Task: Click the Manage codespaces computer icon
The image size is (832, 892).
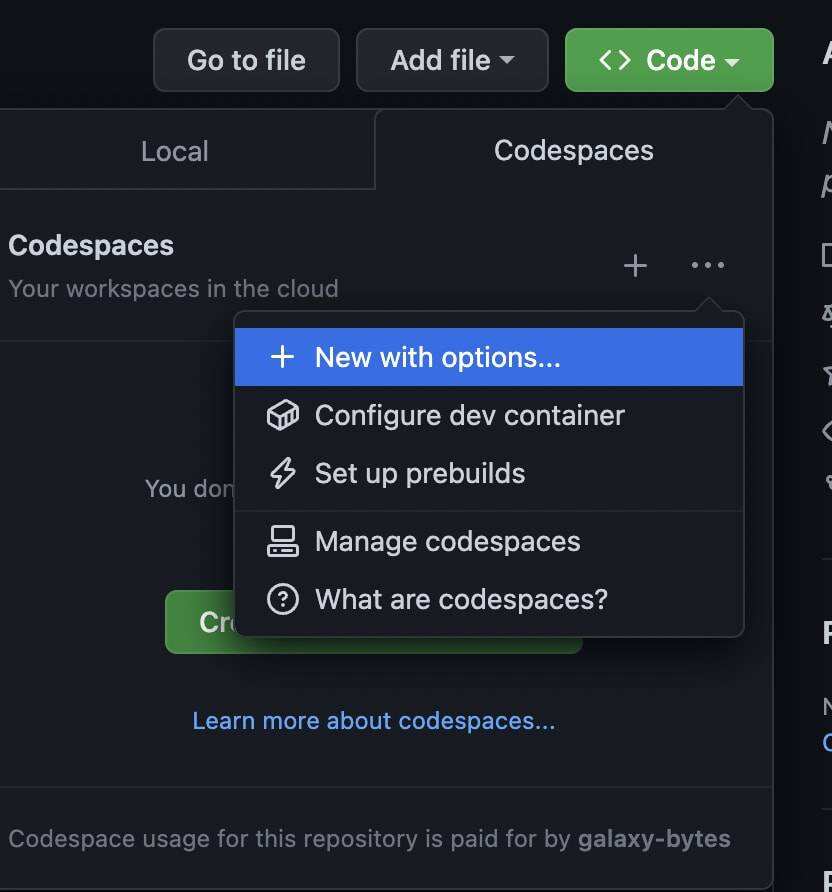Action: click(x=283, y=541)
